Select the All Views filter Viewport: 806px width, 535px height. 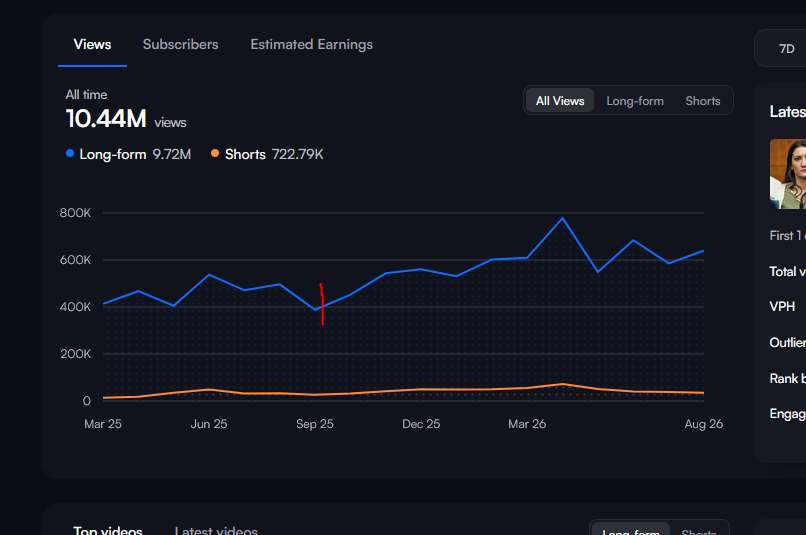coord(560,101)
